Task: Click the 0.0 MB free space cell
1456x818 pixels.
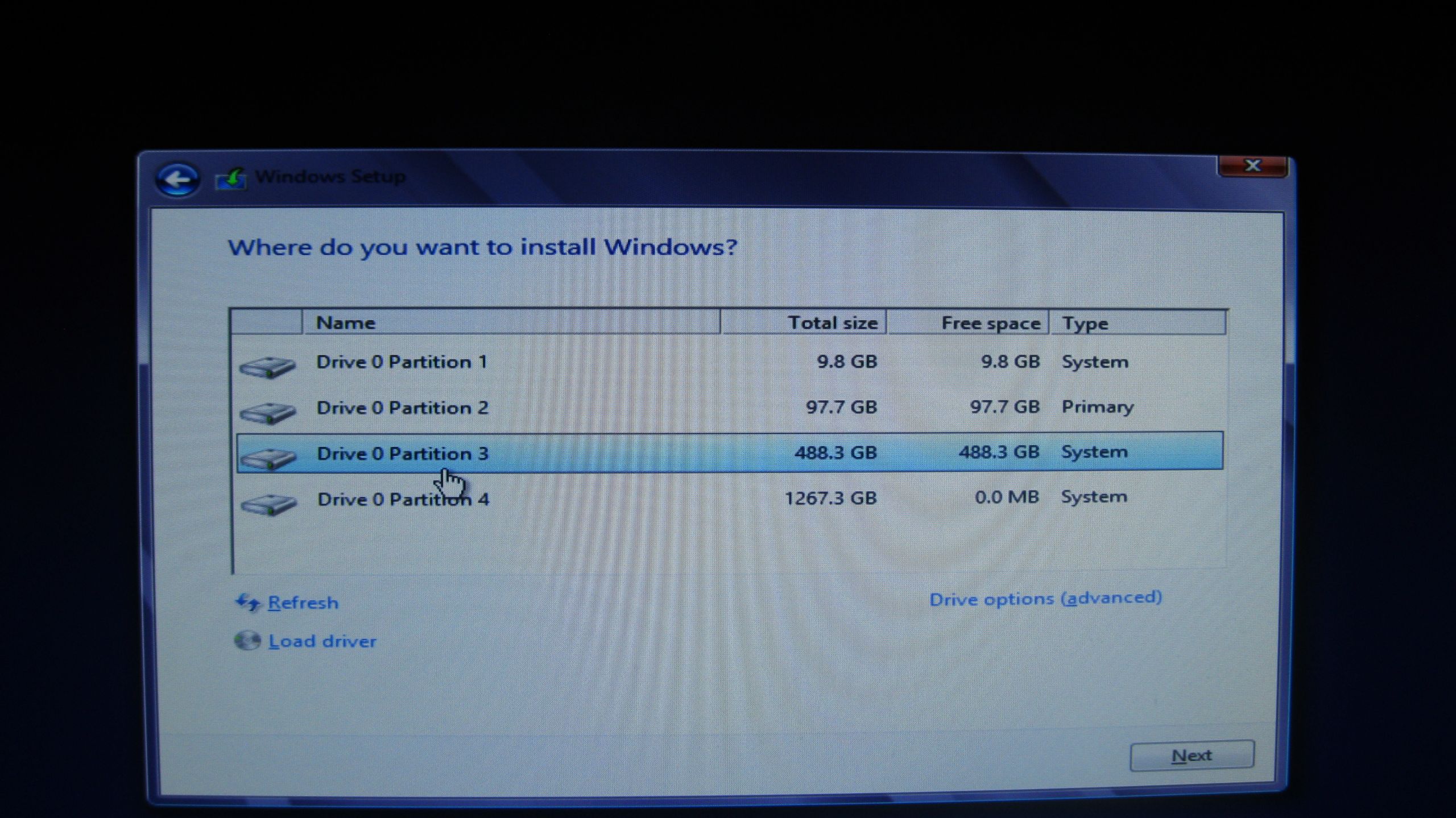Action: coord(1007,497)
